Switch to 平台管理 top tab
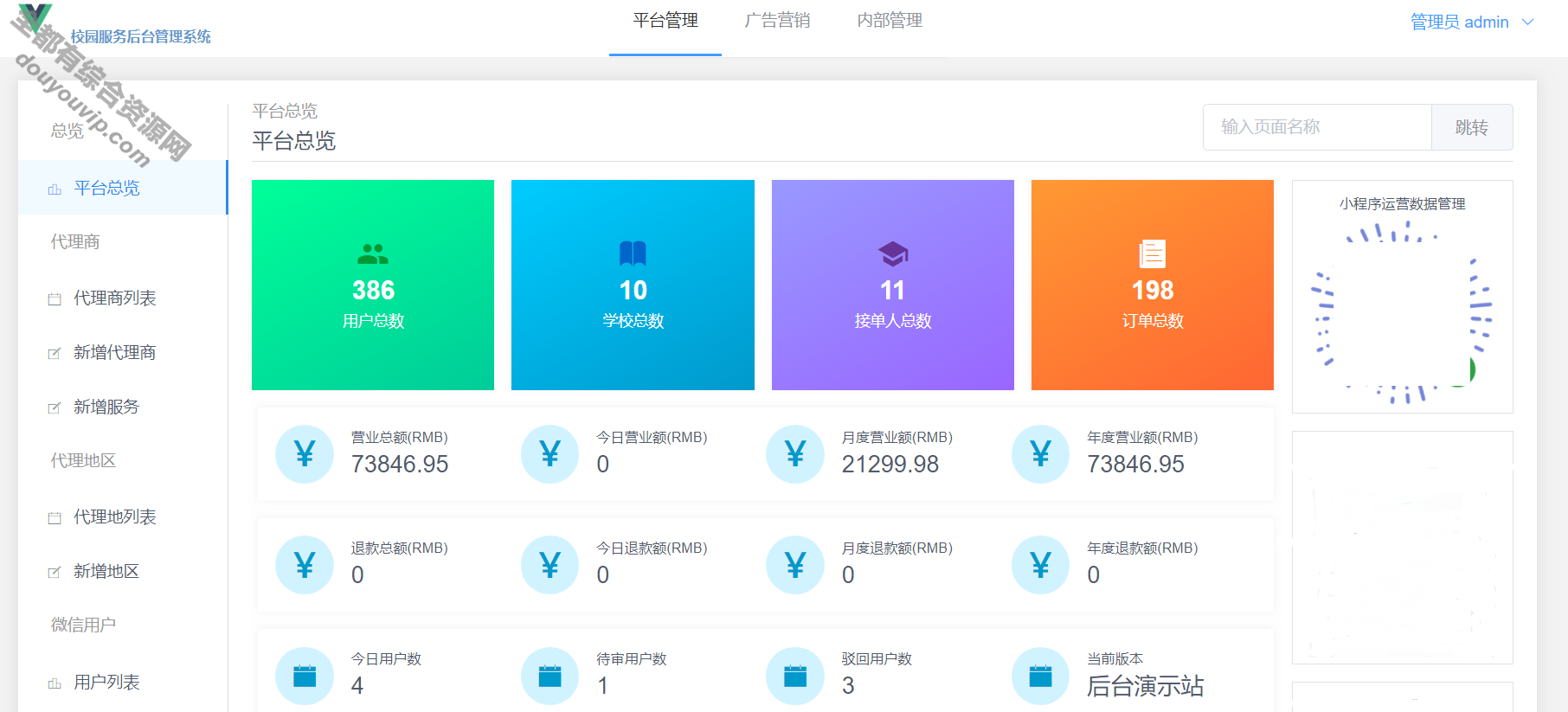 tap(665, 21)
